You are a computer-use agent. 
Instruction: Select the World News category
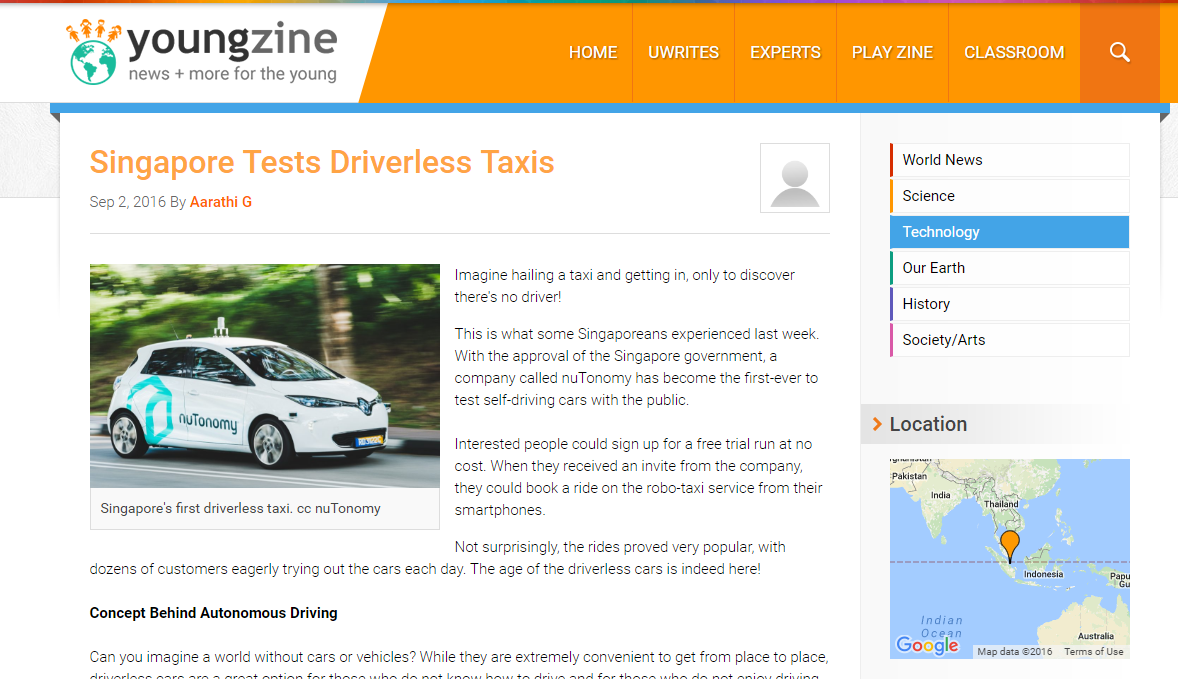tap(1010, 160)
